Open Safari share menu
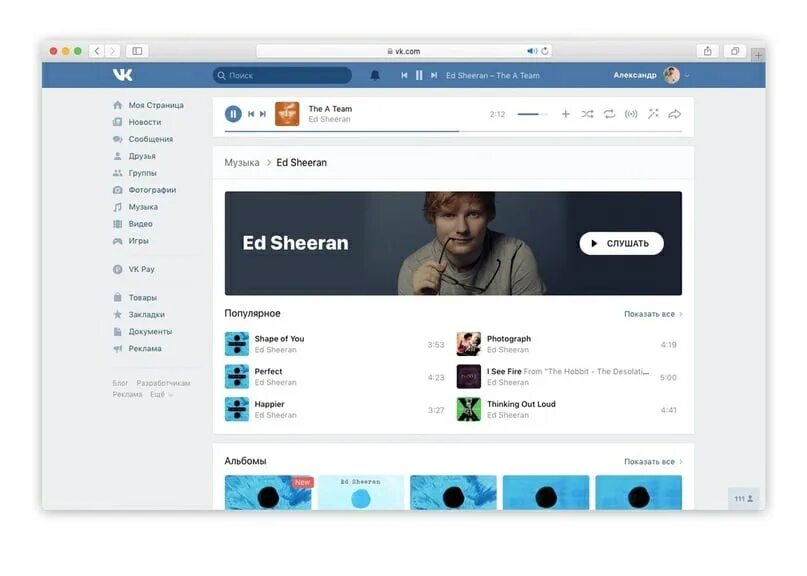Viewport: 807px width, 576px height. (708, 51)
